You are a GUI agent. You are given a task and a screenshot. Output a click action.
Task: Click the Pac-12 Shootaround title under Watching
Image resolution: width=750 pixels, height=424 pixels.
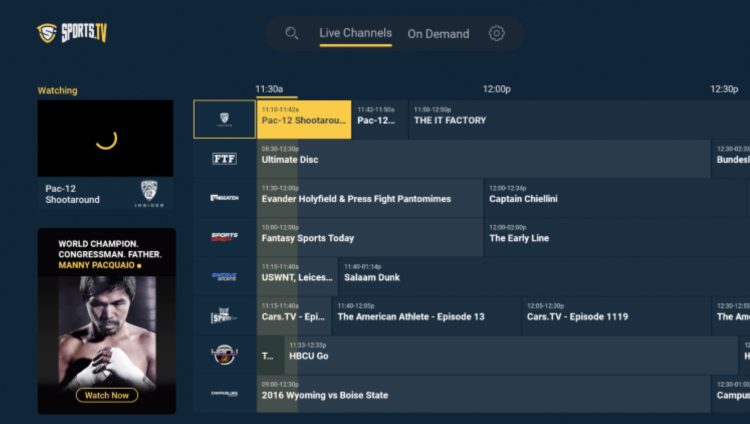click(x=73, y=194)
